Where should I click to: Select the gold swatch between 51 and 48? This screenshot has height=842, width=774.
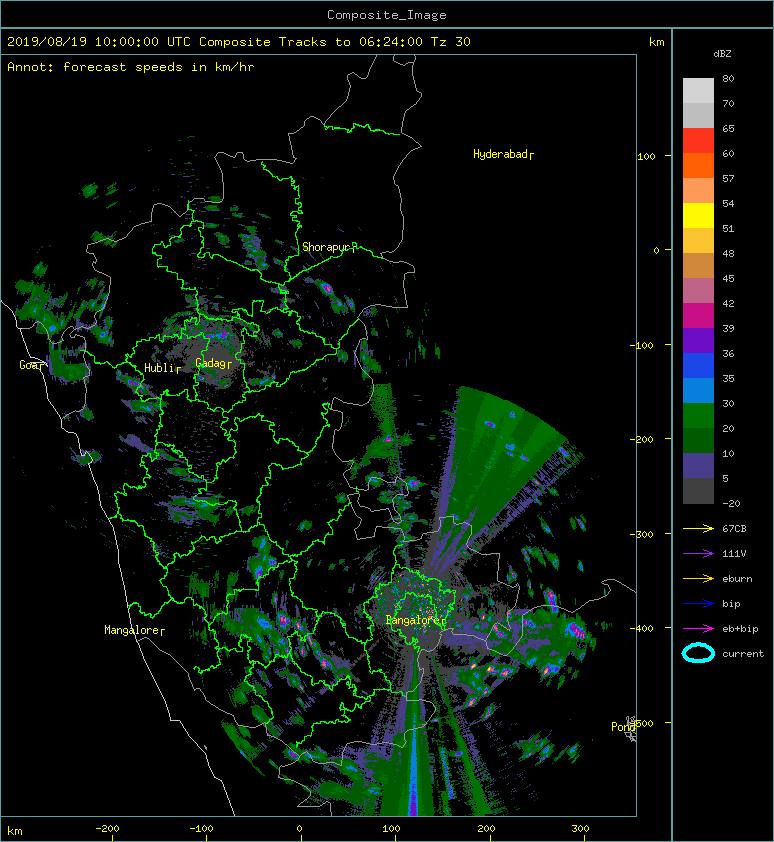[x=698, y=240]
